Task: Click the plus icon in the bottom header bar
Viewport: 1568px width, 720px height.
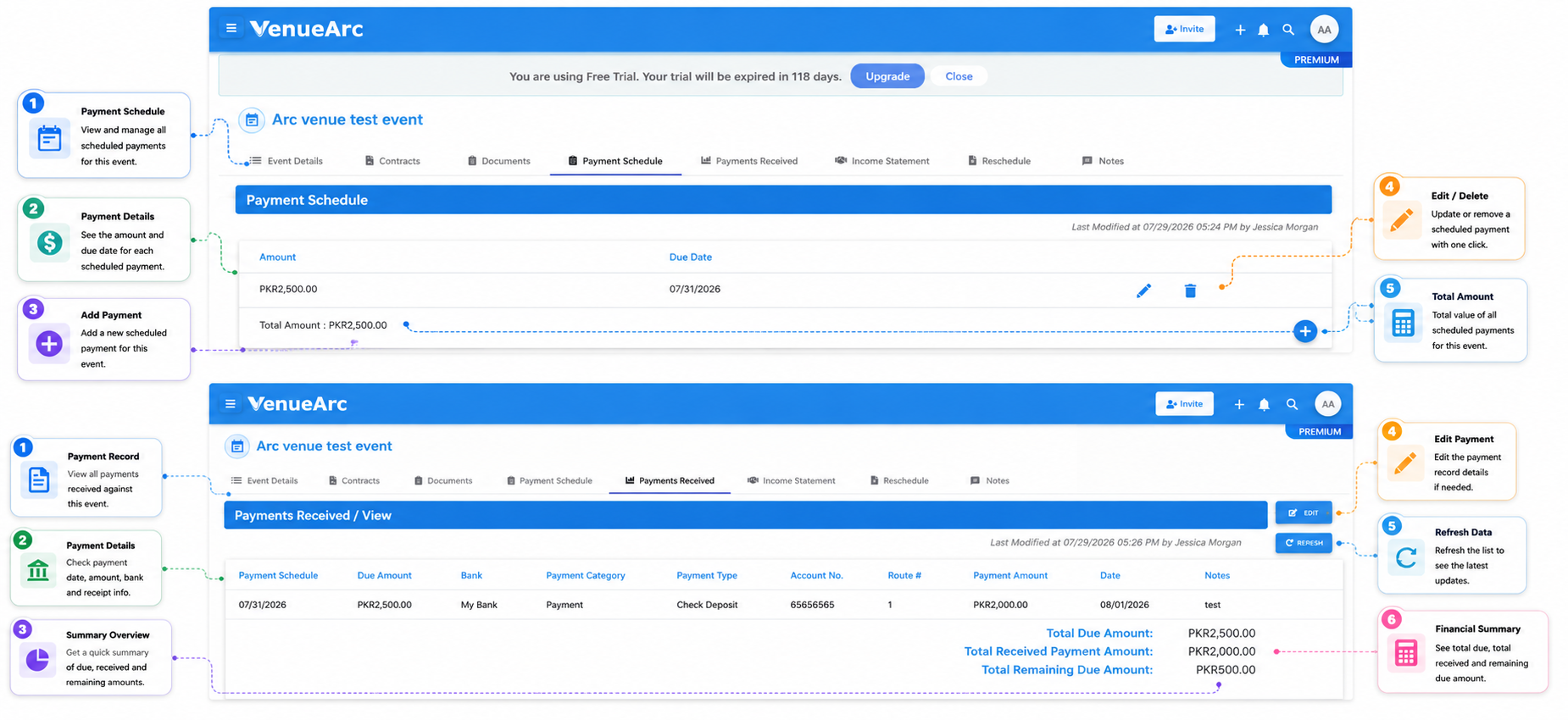Action: [x=1239, y=404]
